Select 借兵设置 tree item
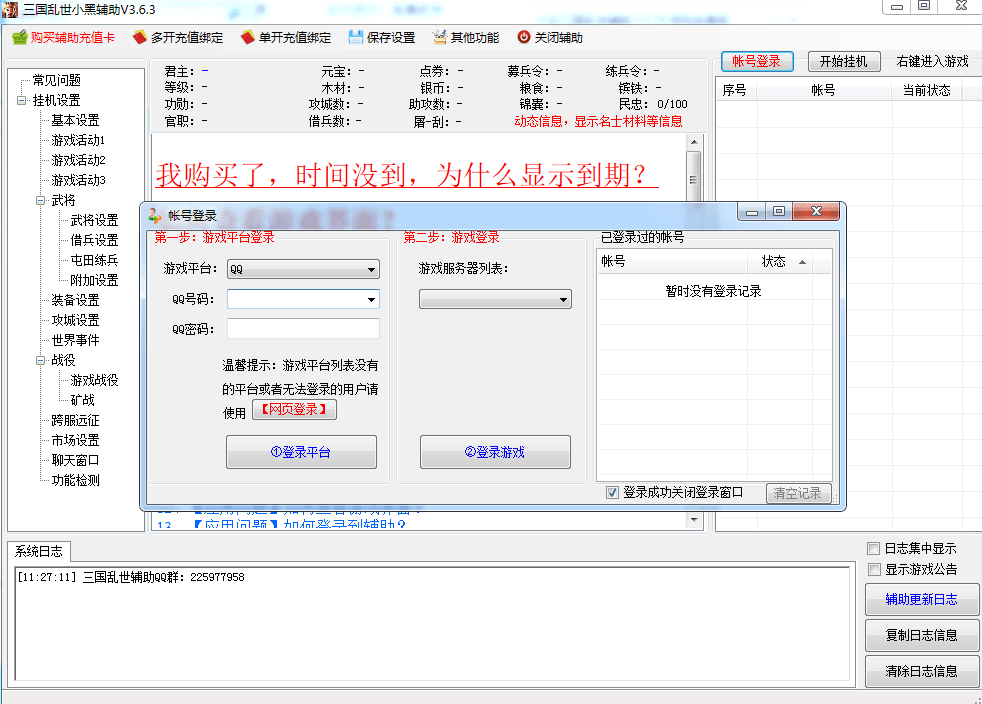 coord(94,241)
